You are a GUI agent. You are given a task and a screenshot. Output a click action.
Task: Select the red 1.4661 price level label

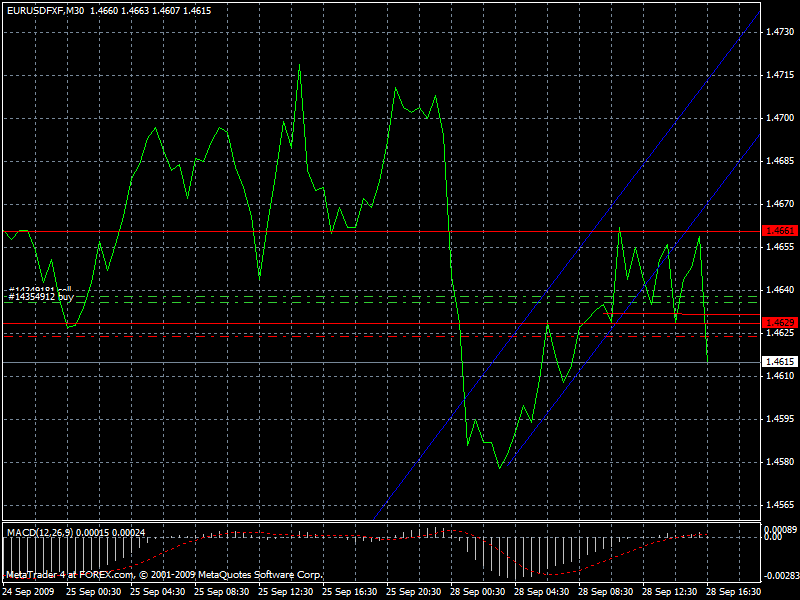[779, 231]
